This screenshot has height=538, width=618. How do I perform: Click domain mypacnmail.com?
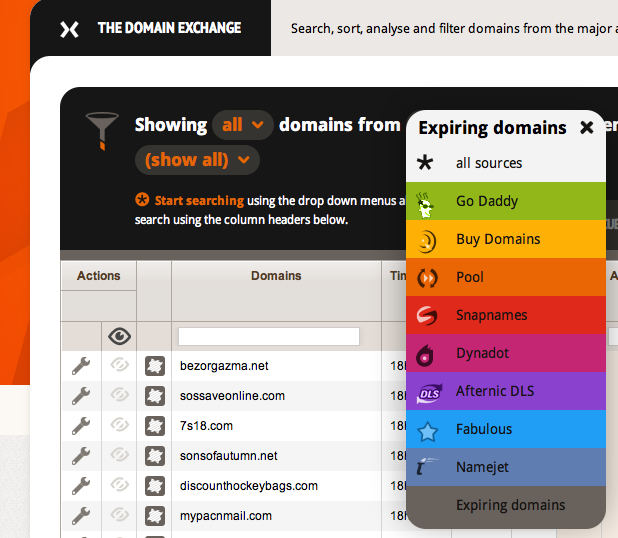pos(226,516)
